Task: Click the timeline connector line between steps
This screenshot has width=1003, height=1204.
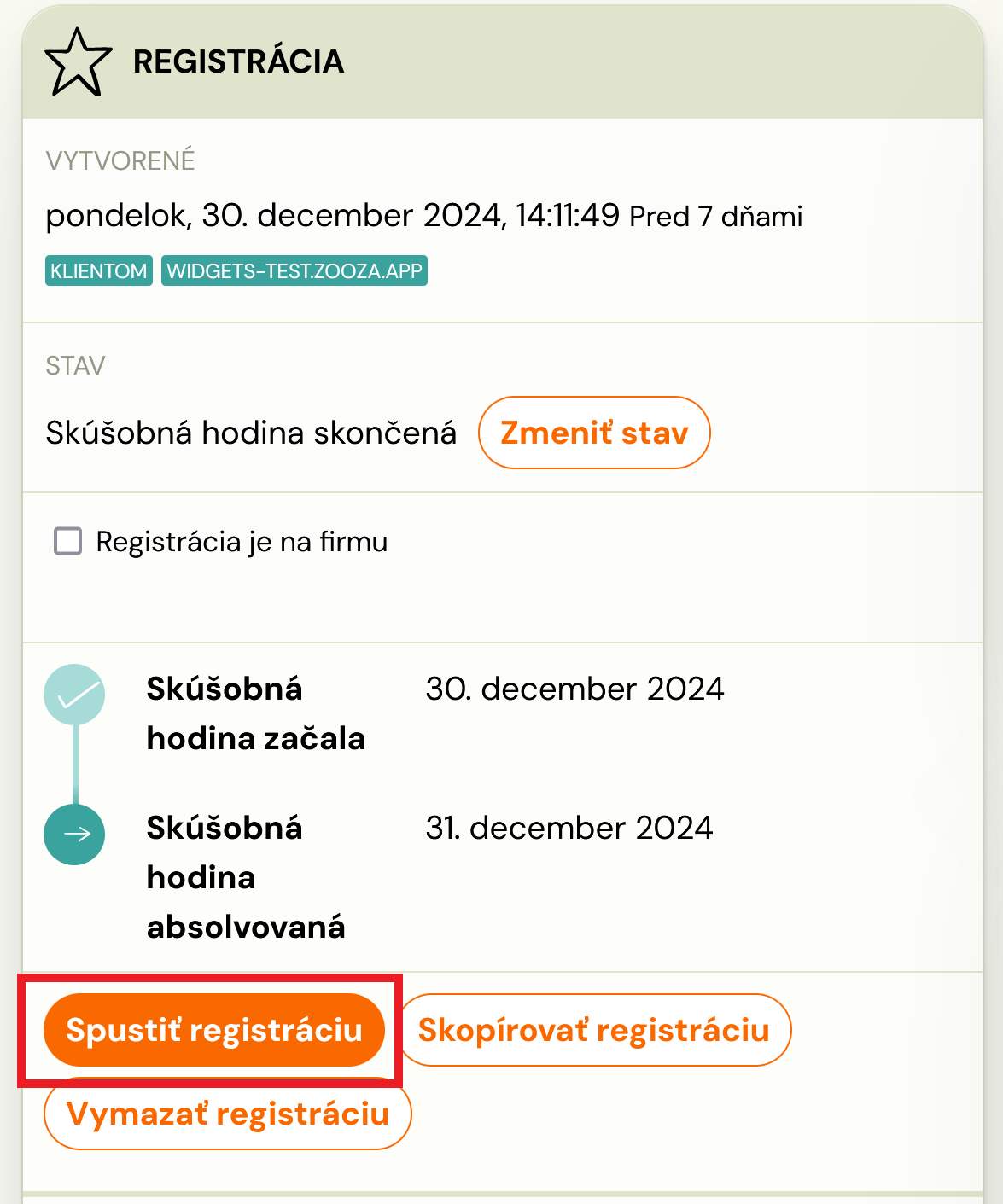Action: tap(75, 765)
